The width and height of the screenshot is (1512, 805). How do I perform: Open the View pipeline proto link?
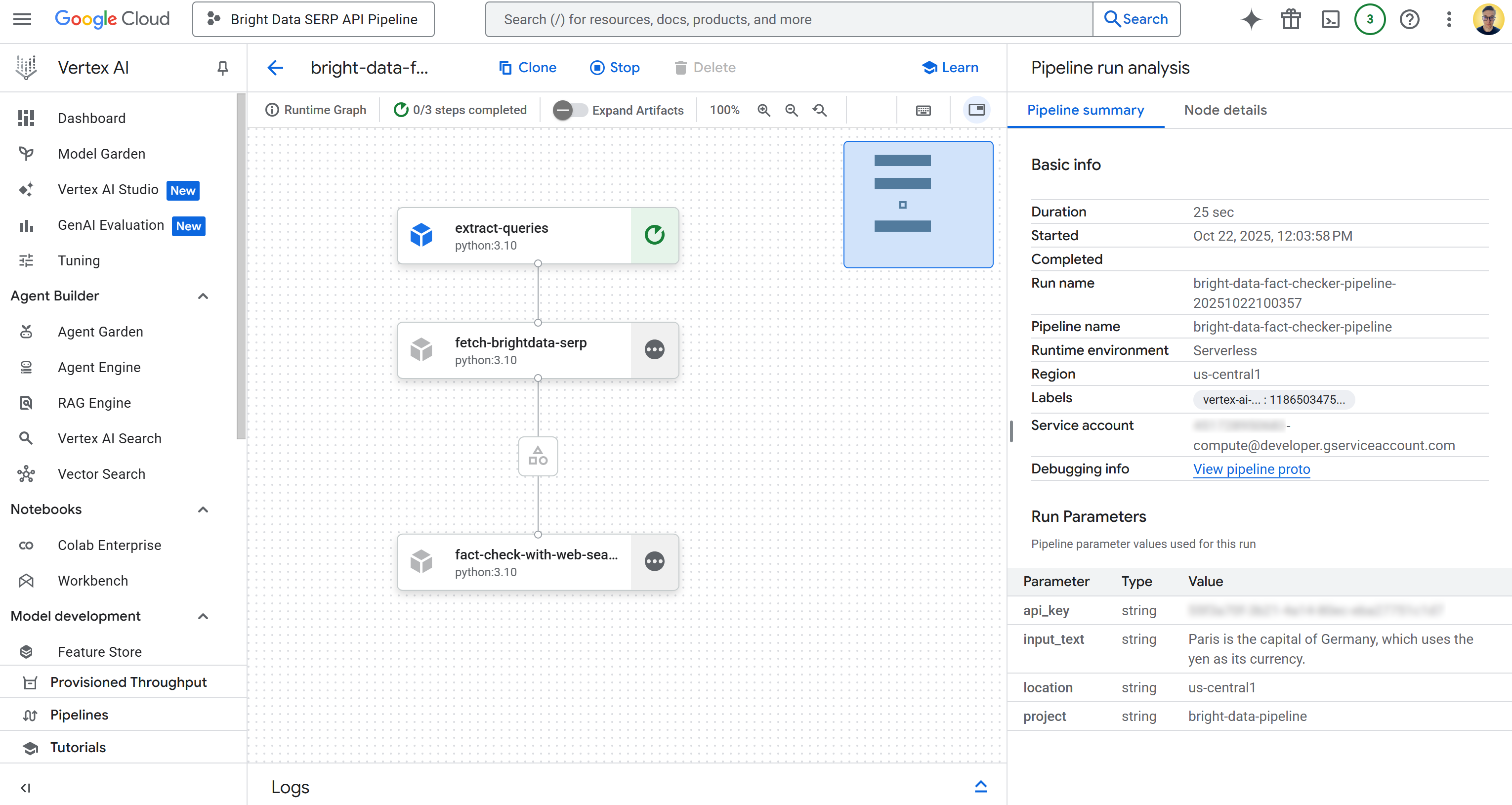click(1251, 469)
